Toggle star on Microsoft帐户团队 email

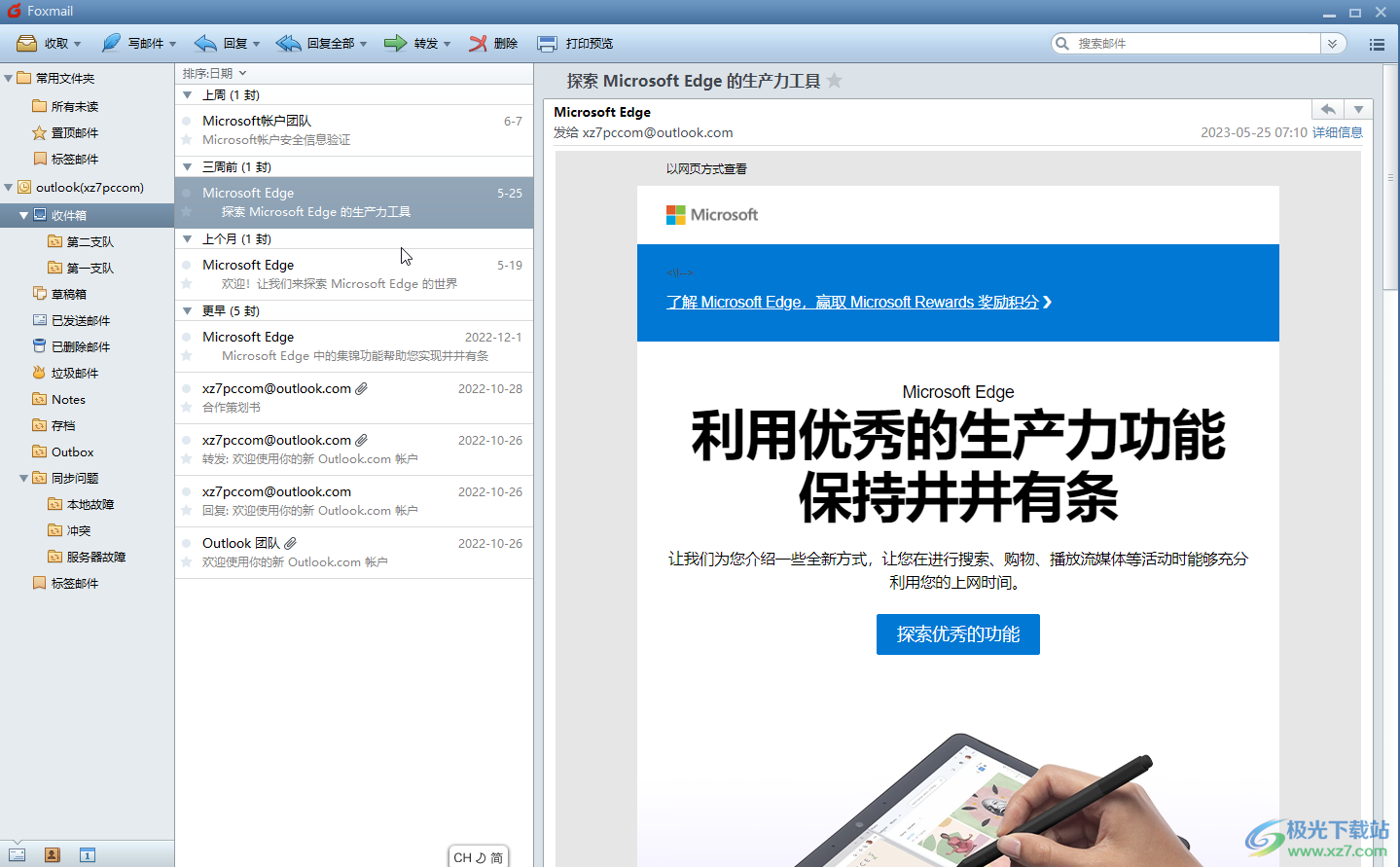coord(187,140)
